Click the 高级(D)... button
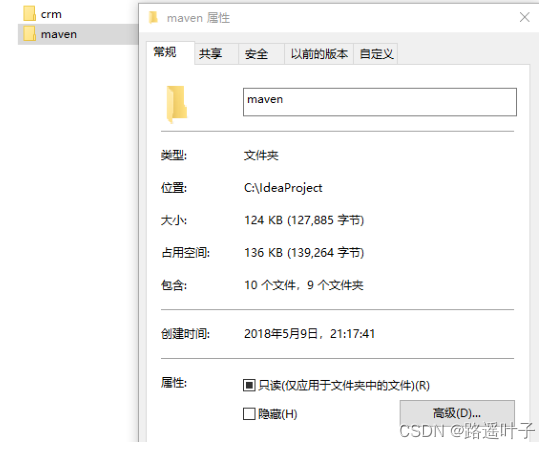The height and width of the screenshot is (449, 551). [x=457, y=413]
